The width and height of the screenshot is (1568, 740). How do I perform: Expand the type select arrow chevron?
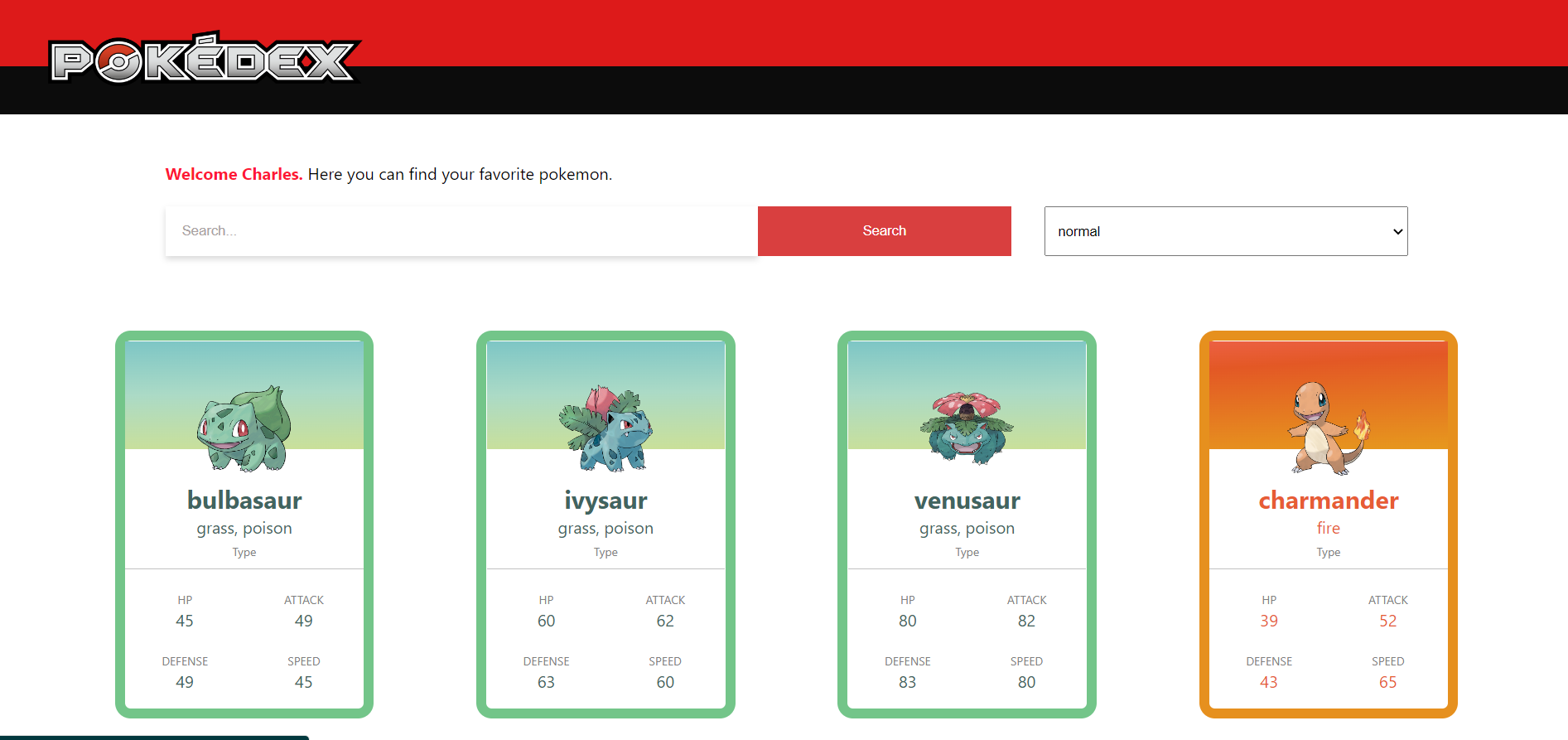click(1397, 231)
